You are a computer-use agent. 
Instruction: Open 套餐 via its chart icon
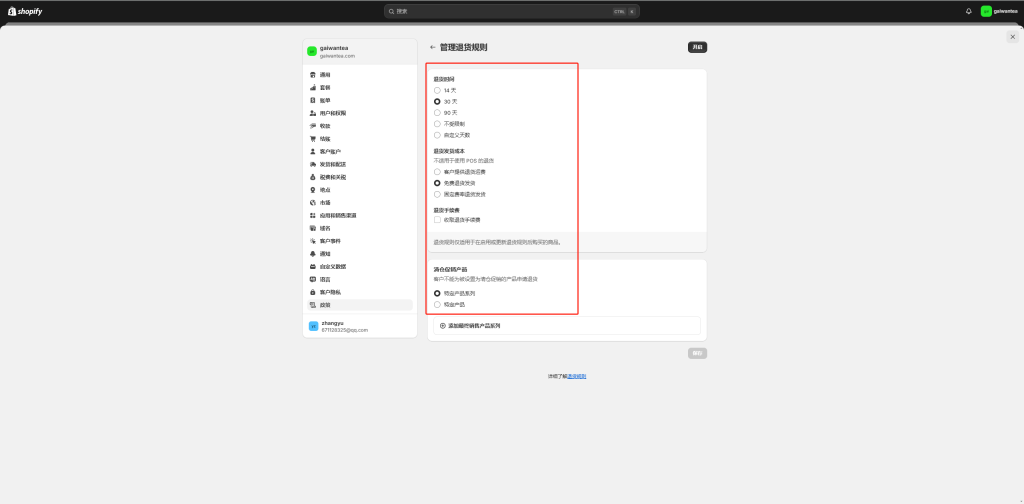coord(313,87)
